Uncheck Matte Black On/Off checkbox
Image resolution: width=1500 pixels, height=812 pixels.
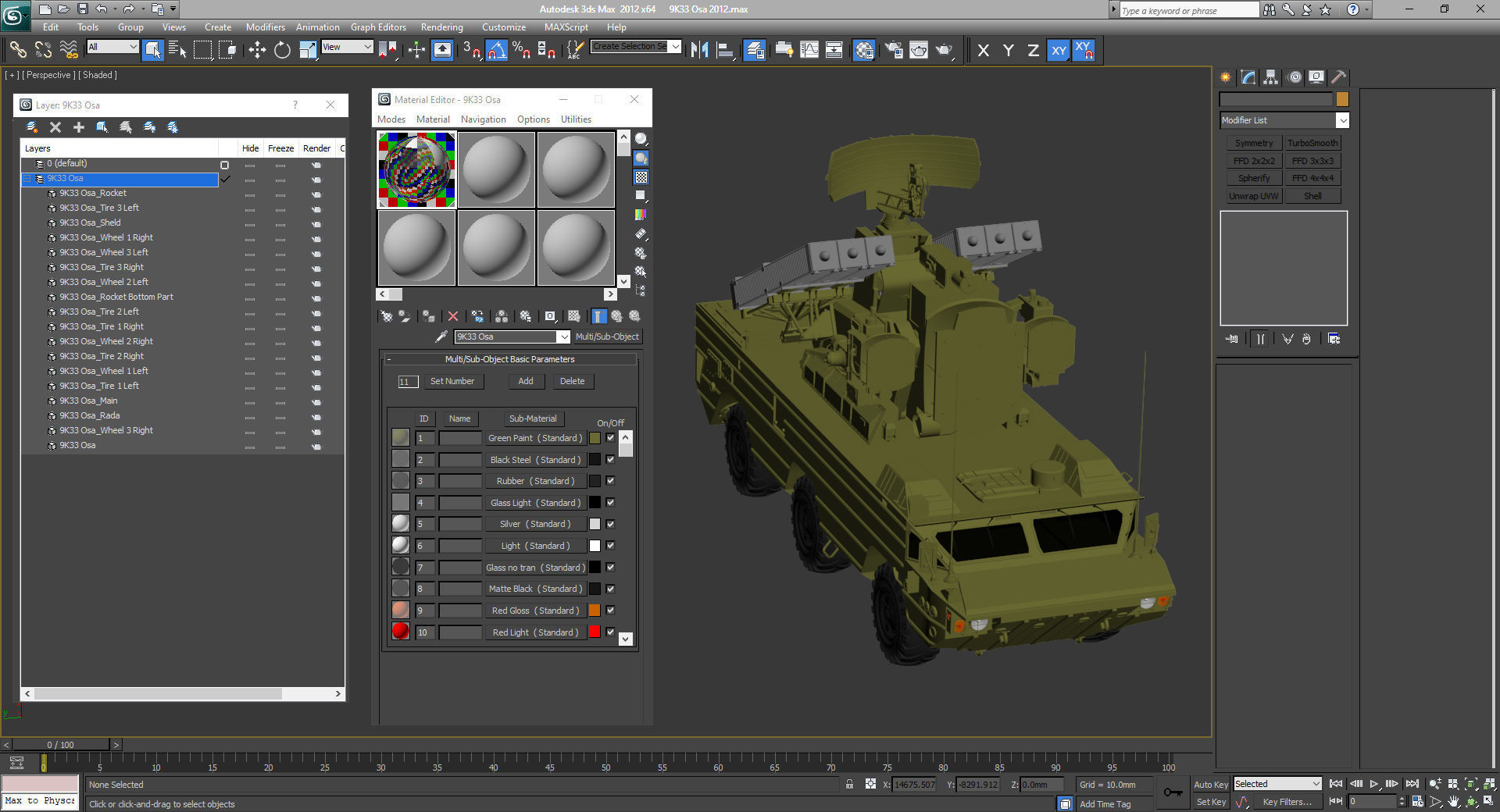(610, 589)
